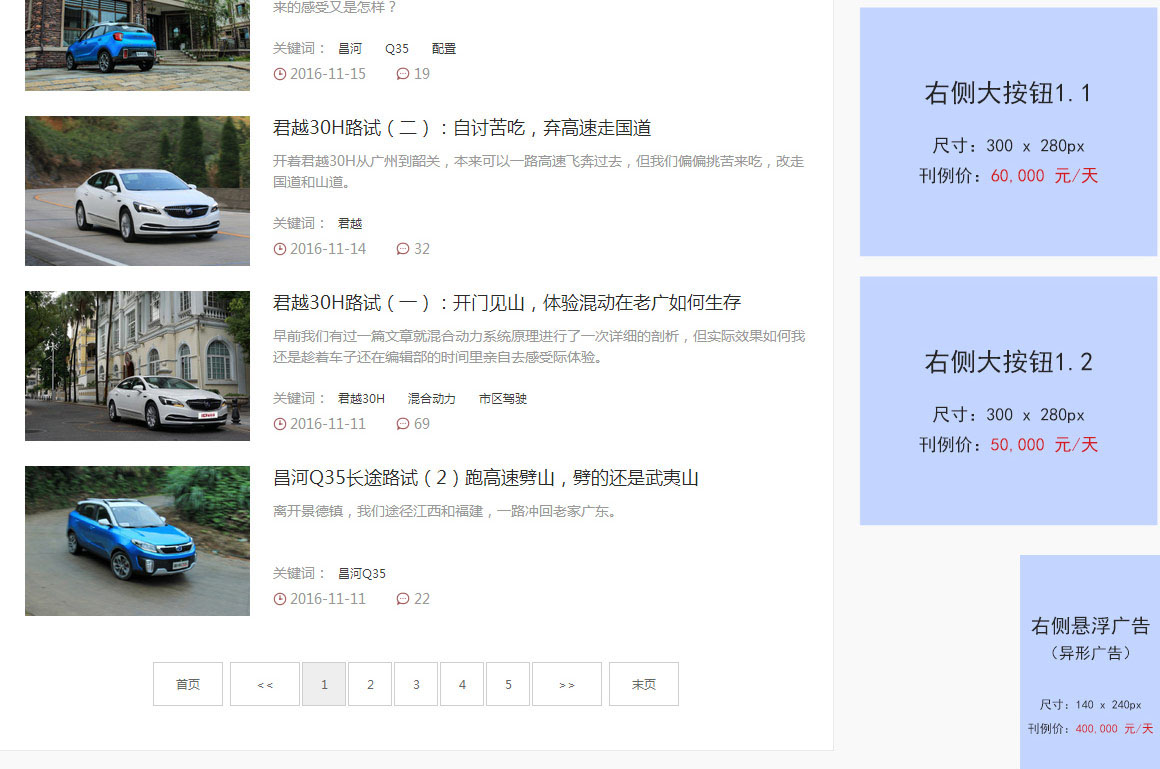Select keyword tag 君越30H
1160x769 pixels.
[x=361, y=399]
